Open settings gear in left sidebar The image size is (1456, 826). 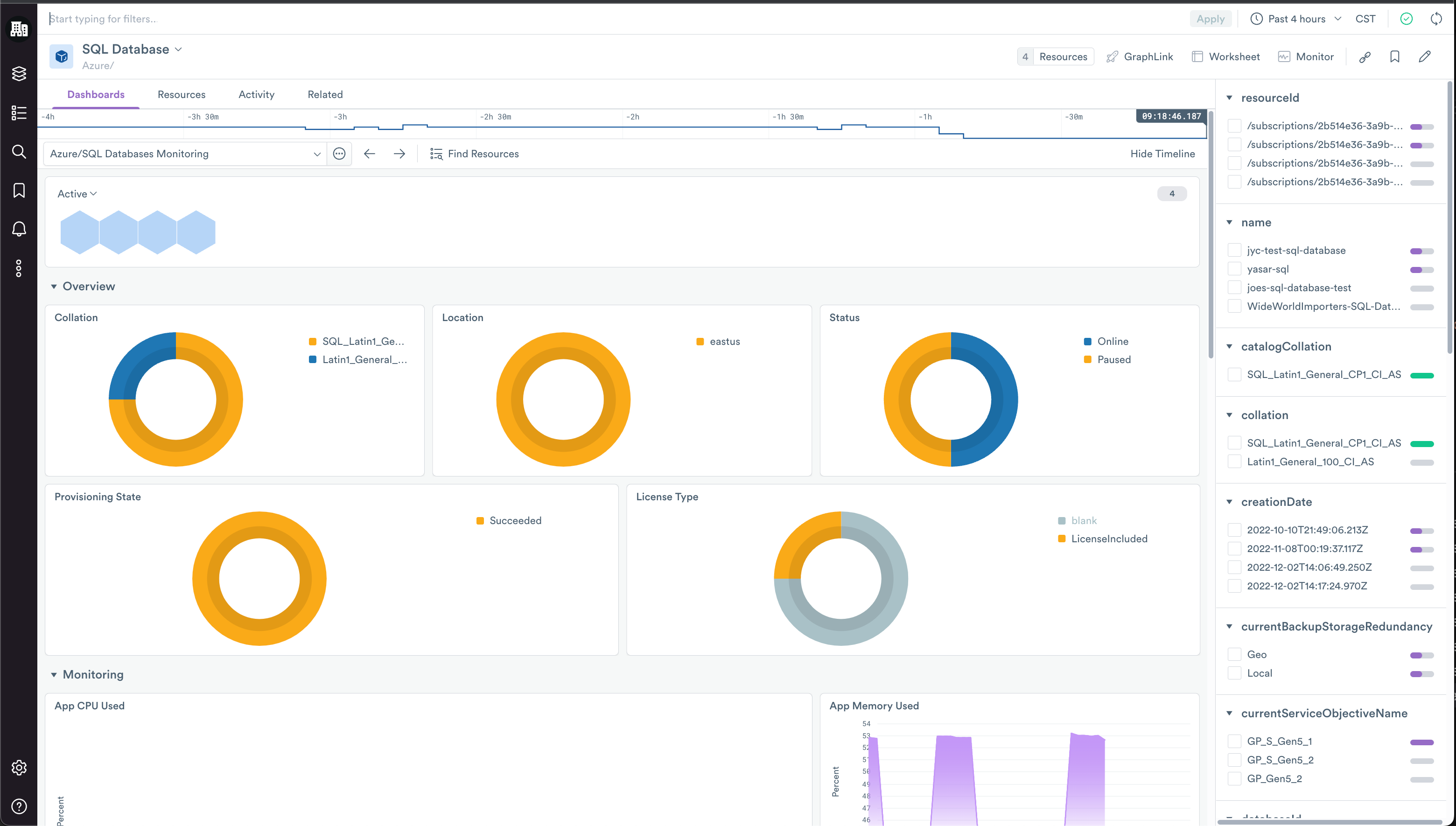19,767
